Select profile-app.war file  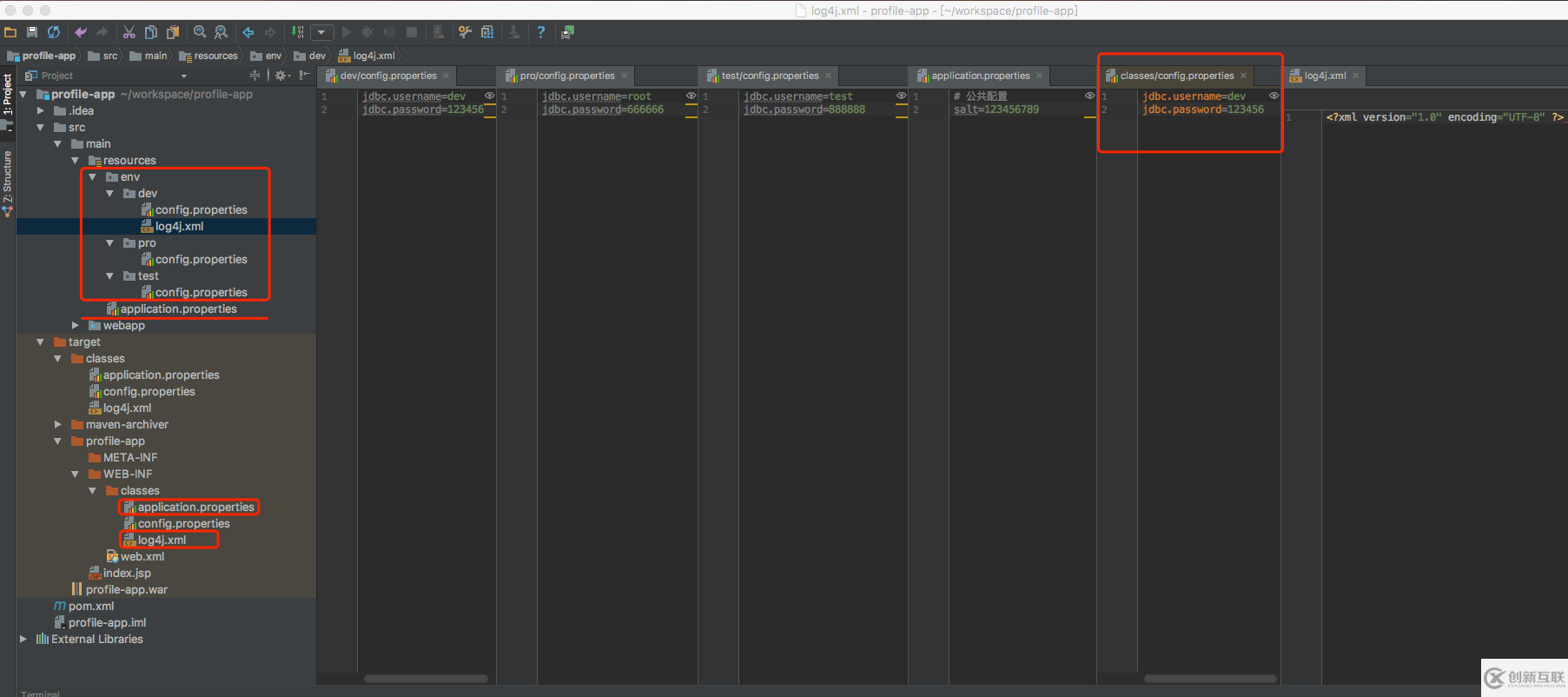click(x=119, y=589)
